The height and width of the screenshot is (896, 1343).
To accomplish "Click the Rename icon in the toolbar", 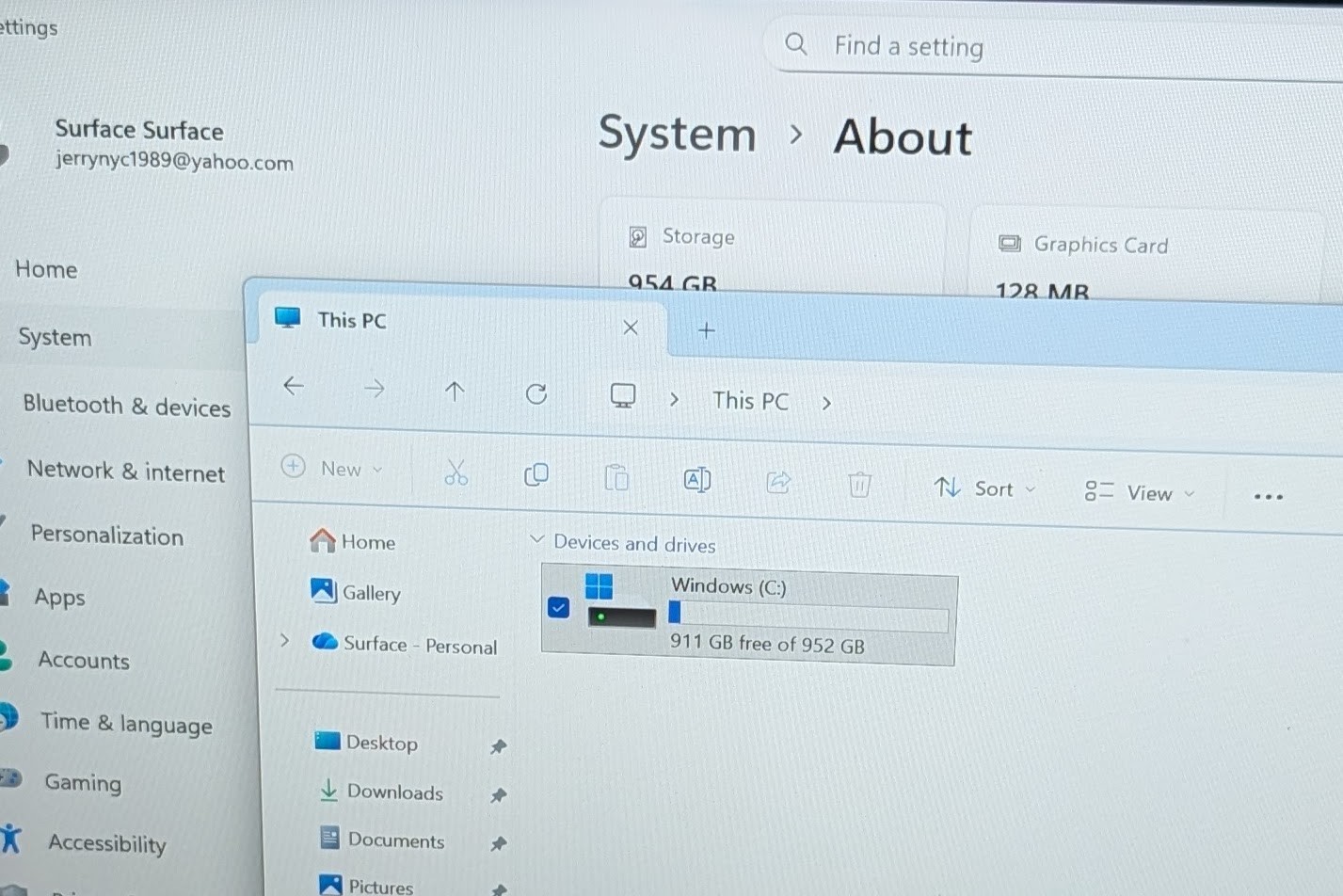I will click(x=696, y=480).
